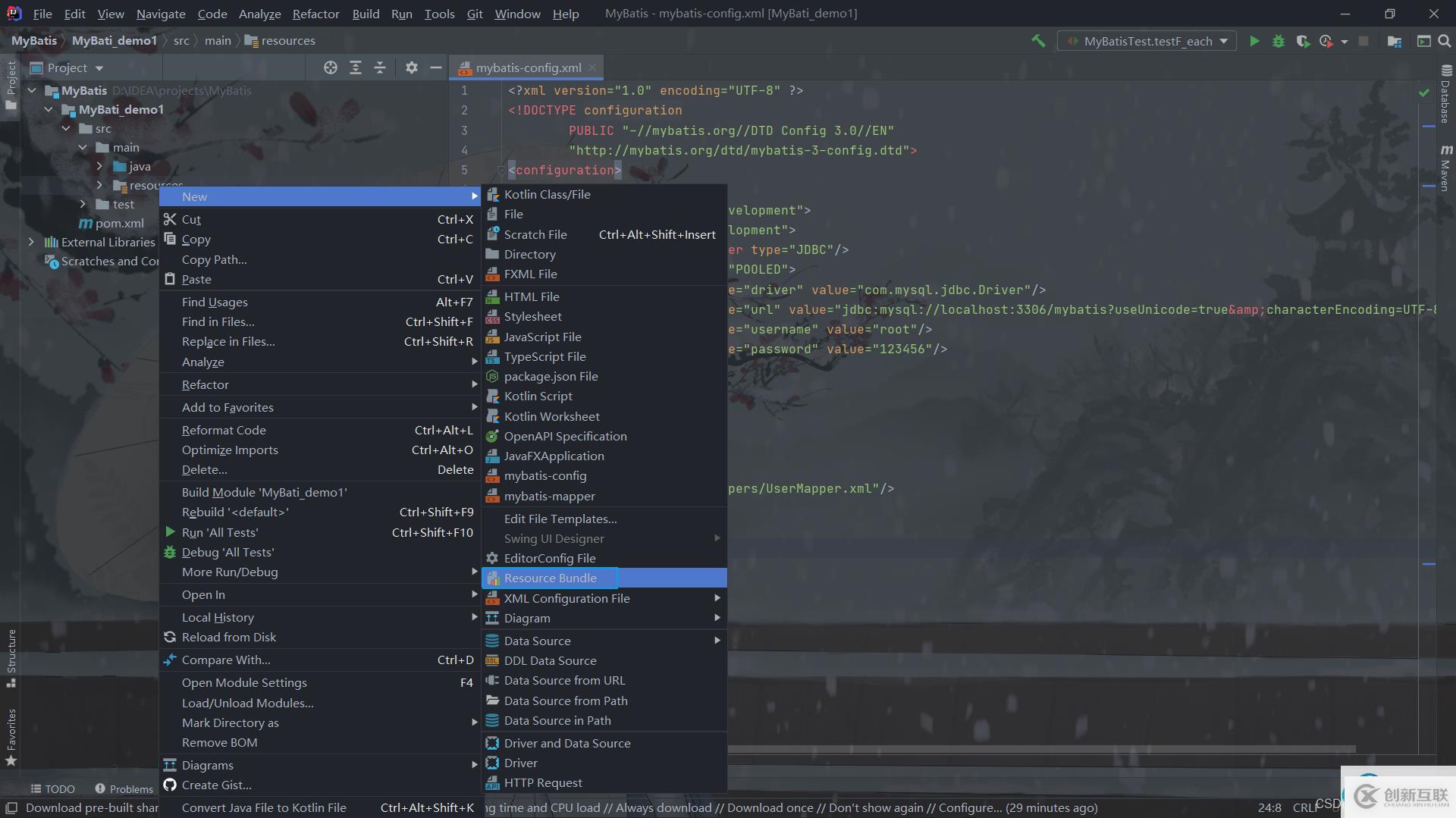Open the Problems tool window
This screenshot has width=1456, height=818.
[x=124, y=788]
